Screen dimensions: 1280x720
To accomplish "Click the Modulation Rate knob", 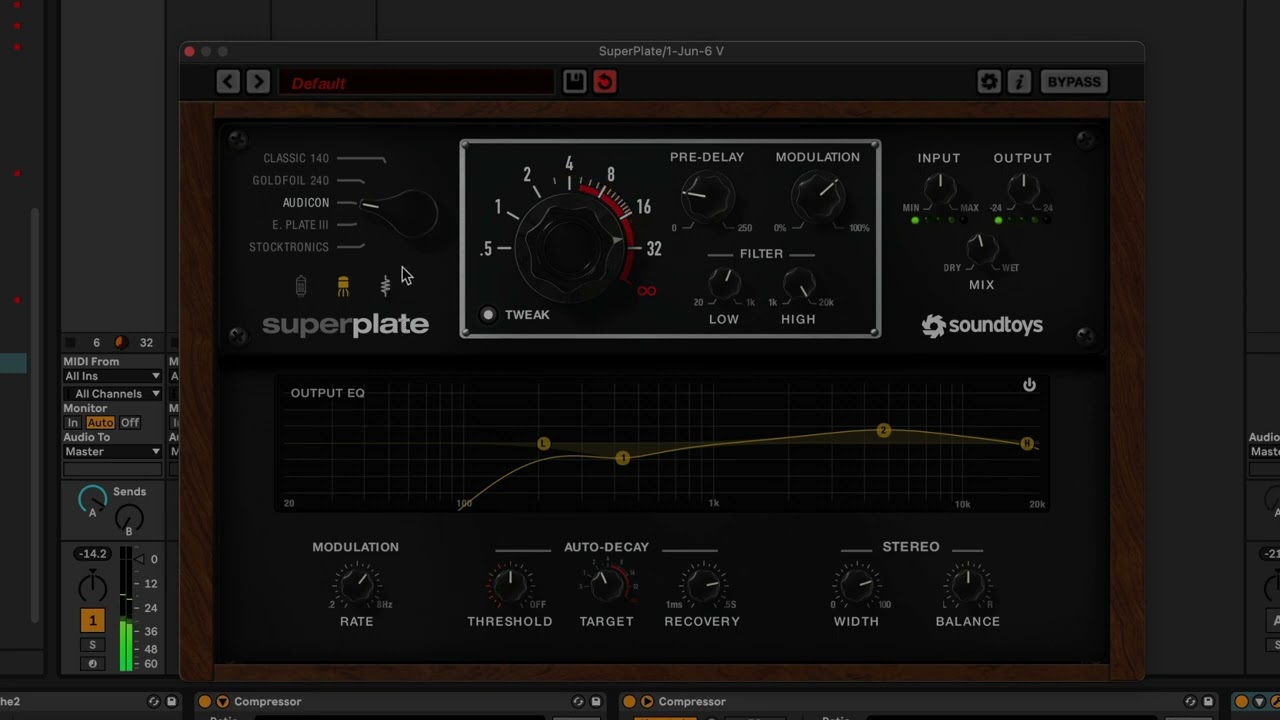I will 356,586.
